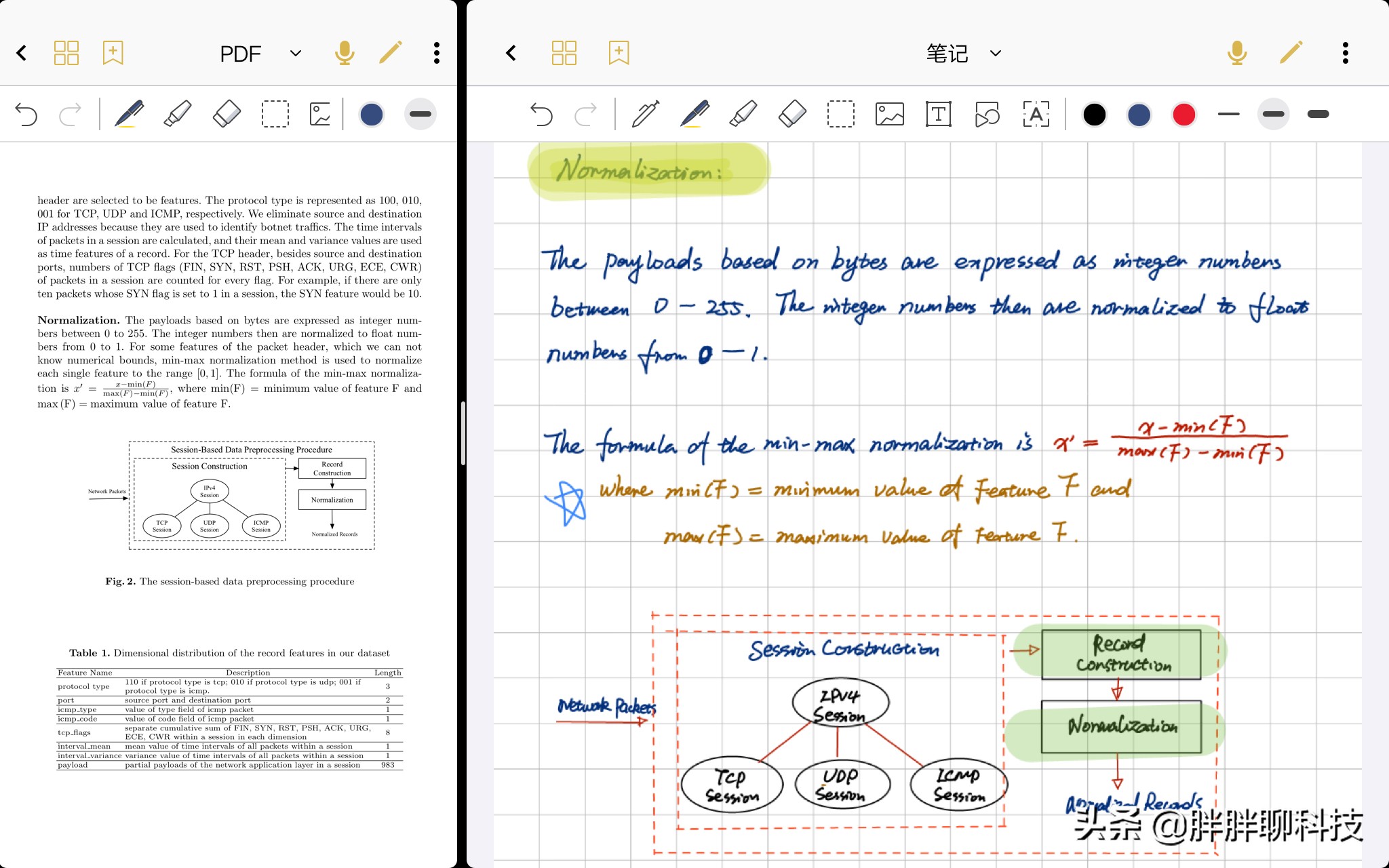1389x868 pixels.
Task: Select the lasso selection tool in notes pane
Action: (x=840, y=114)
